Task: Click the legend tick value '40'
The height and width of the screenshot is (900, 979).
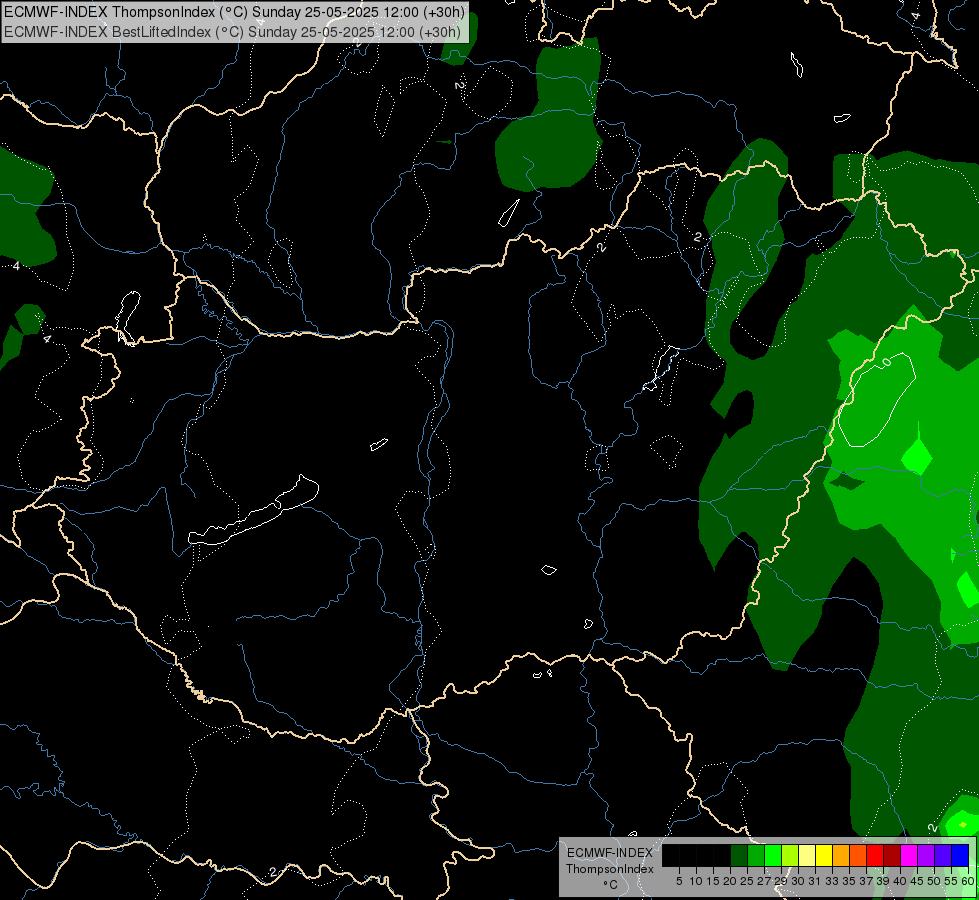Action: [900, 881]
